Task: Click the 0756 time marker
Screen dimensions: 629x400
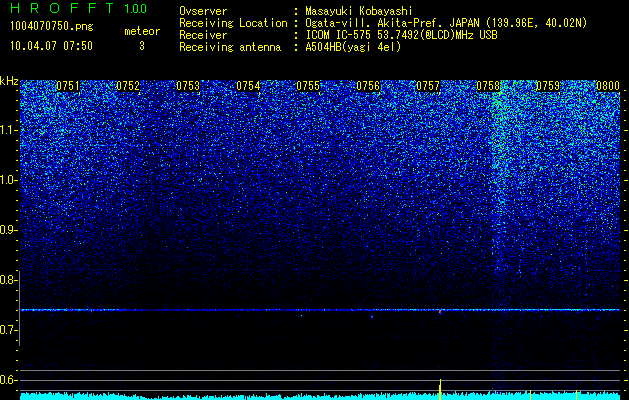Action: click(368, 86)
